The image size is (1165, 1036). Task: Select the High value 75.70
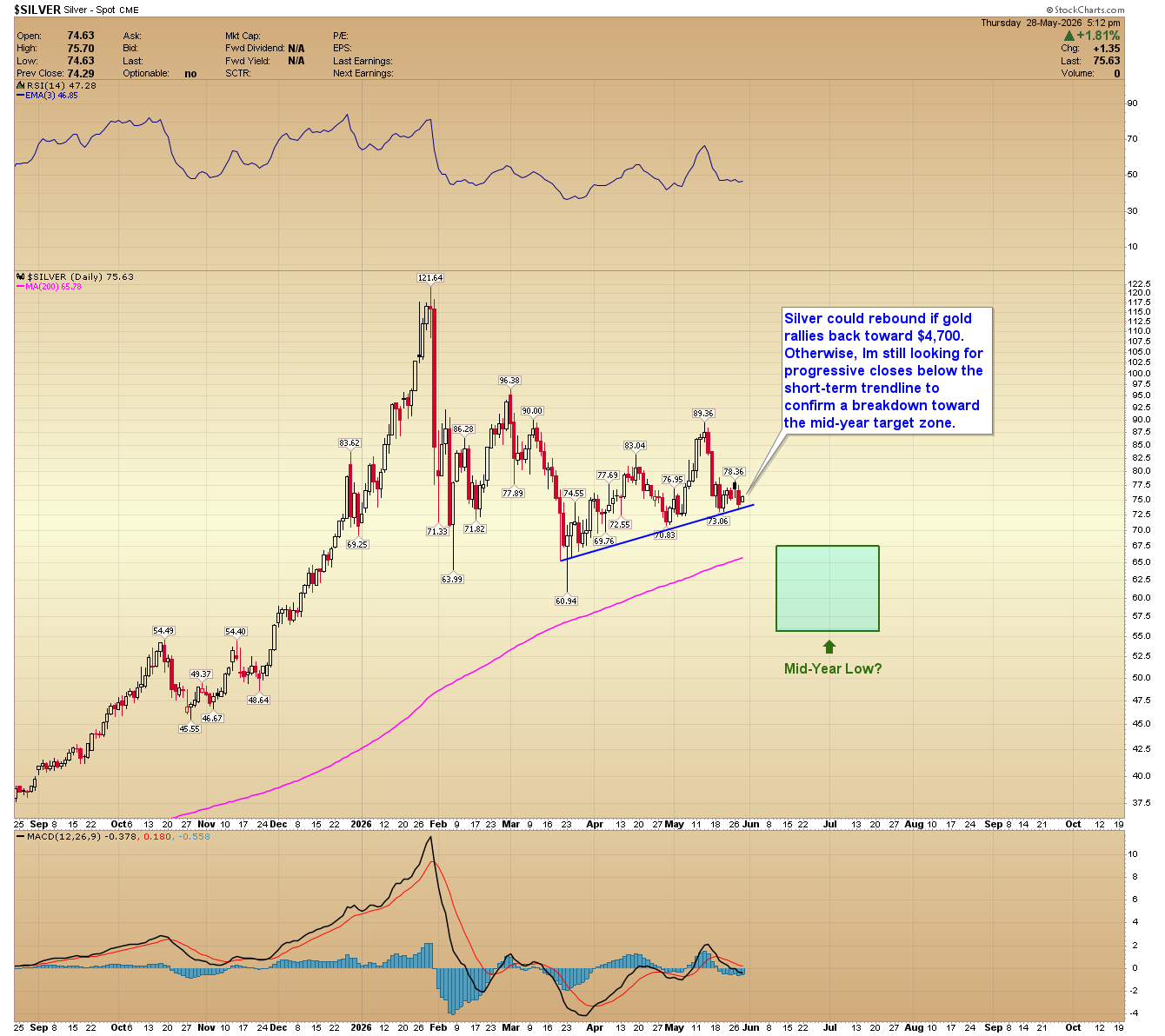point(81,49)
